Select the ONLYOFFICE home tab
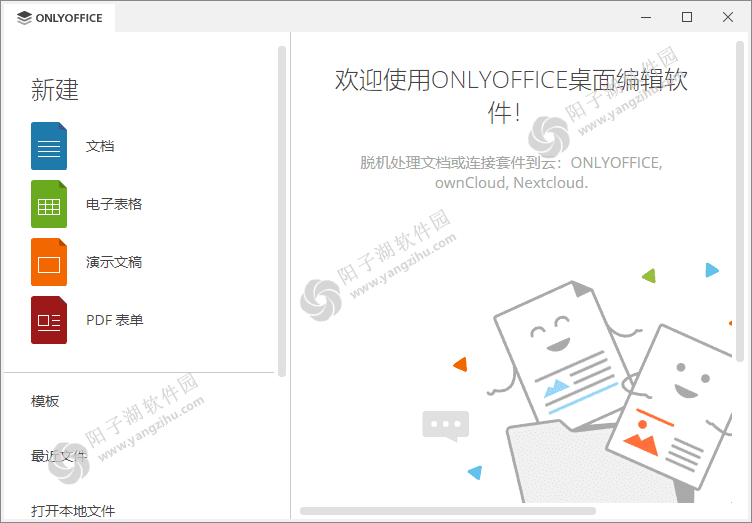Screen dimensions: 752x523 [59, 18]
